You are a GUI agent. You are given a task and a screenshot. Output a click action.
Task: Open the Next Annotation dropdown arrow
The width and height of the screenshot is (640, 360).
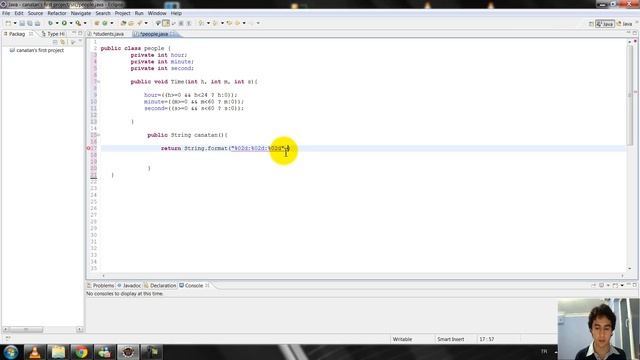pyautogui.click(x=208, y=23)
